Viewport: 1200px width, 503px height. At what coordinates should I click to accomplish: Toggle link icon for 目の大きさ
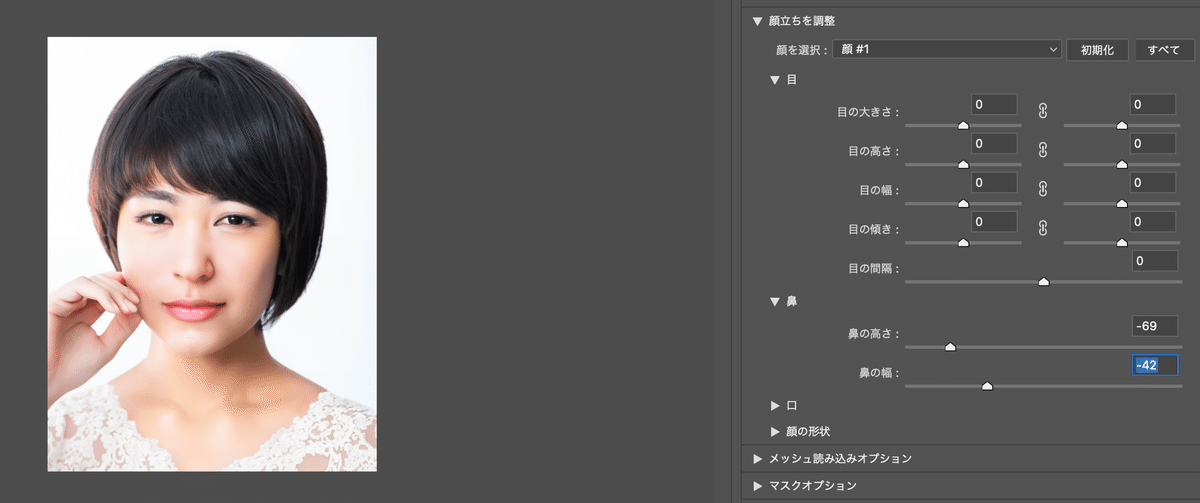pos(1041,109)
